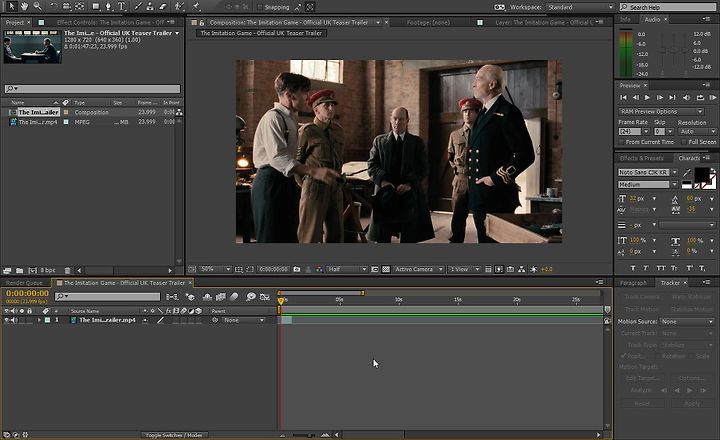Switch to the Audio tab
The width and height of the screenshot is (720, 440).
point(652,19)
